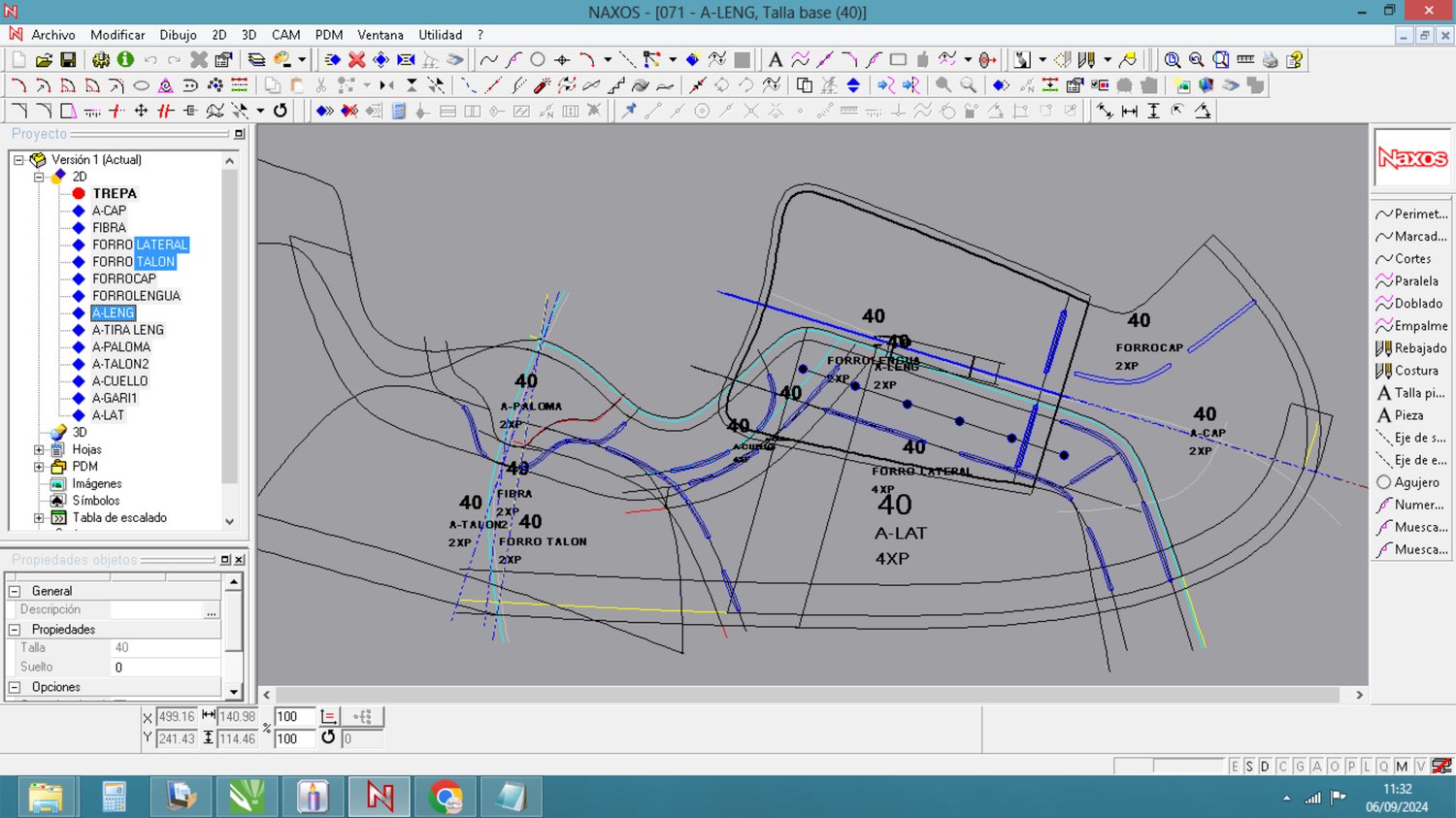Toggle the pin button on Proyecto panel
Image resolution: width=1456 pixels, height=818 pixels.
239,134
